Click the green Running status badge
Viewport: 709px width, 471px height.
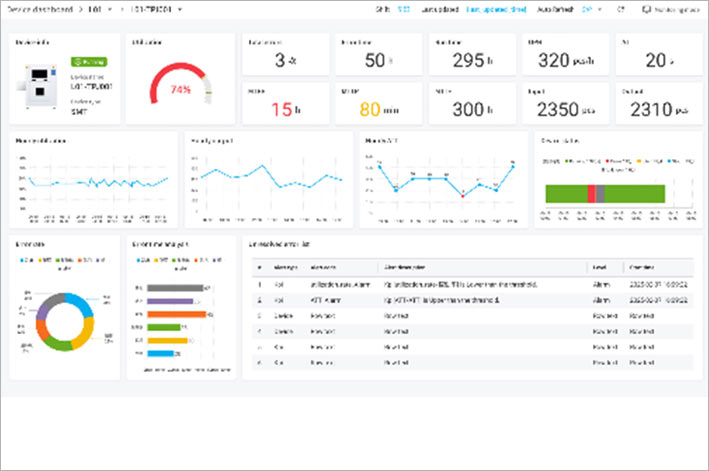click(x=82, y=61)
